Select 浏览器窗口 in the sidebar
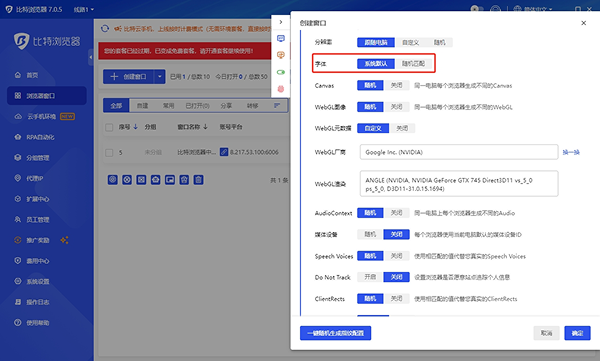This screenshot has height=361, width=600. (47, 96)
